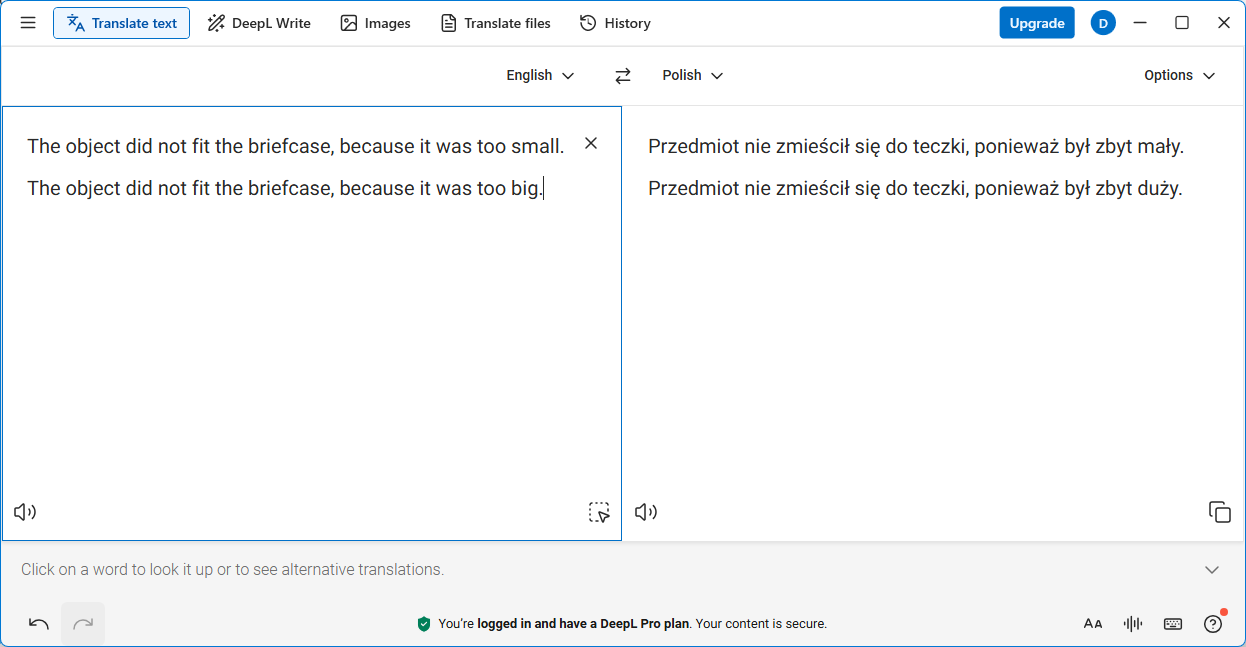Clear the source text with X
This screenshot has width=1246, height=647.
(x=591, y=144)
